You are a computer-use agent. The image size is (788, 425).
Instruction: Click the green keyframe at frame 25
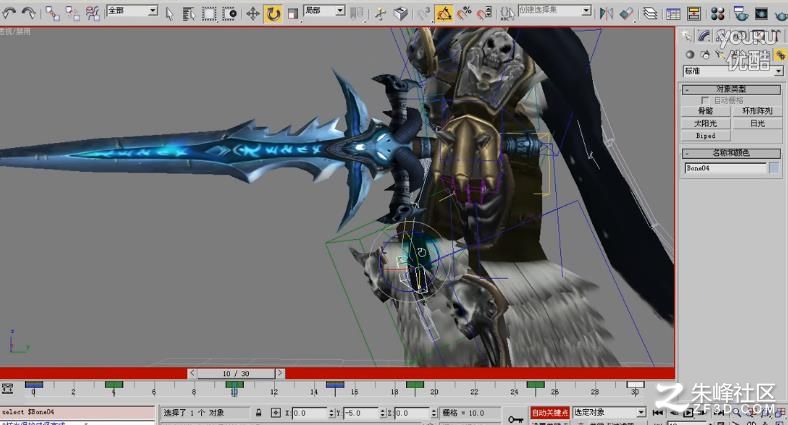535,385
